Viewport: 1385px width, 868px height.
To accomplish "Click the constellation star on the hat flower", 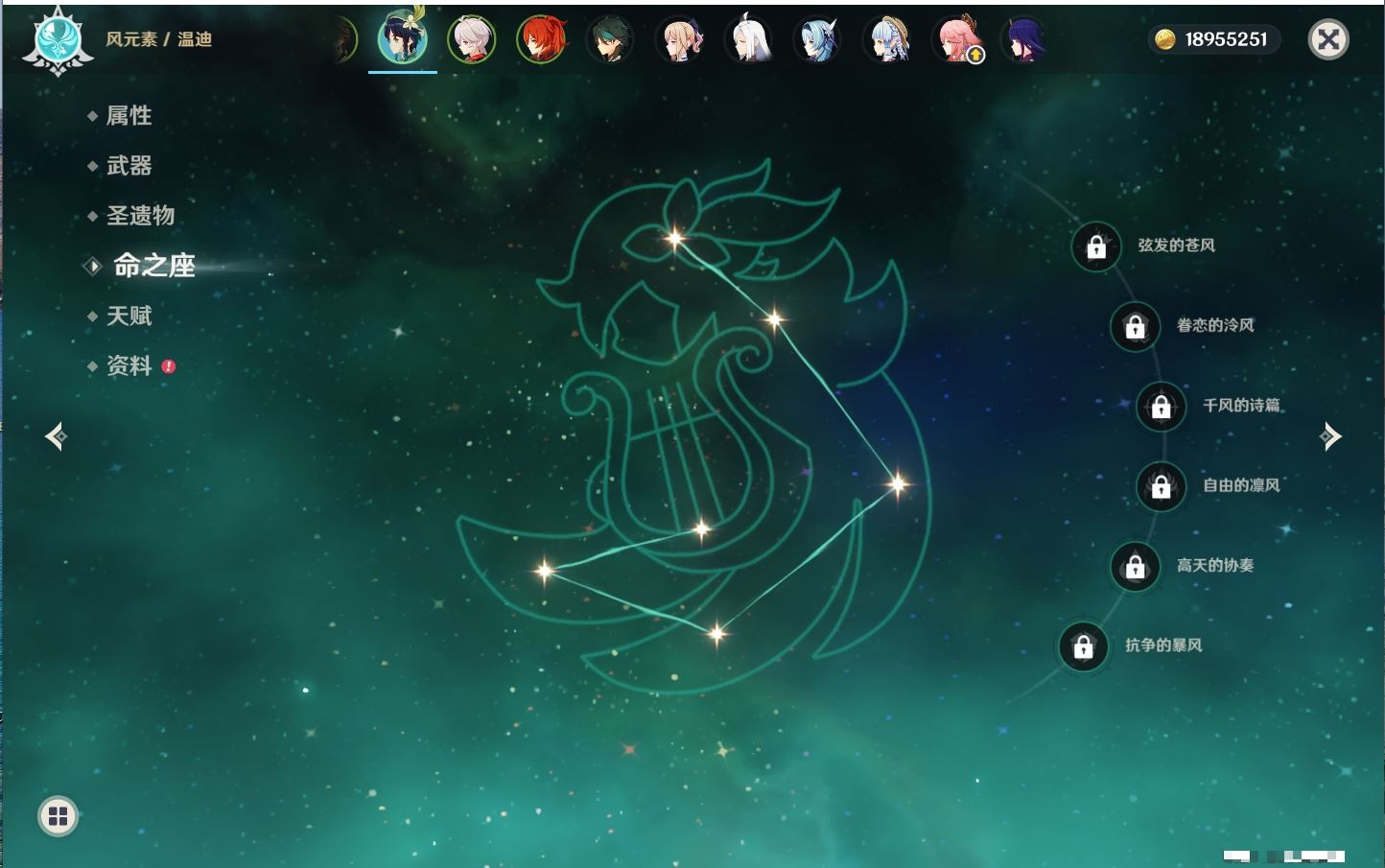I will 675,239.
